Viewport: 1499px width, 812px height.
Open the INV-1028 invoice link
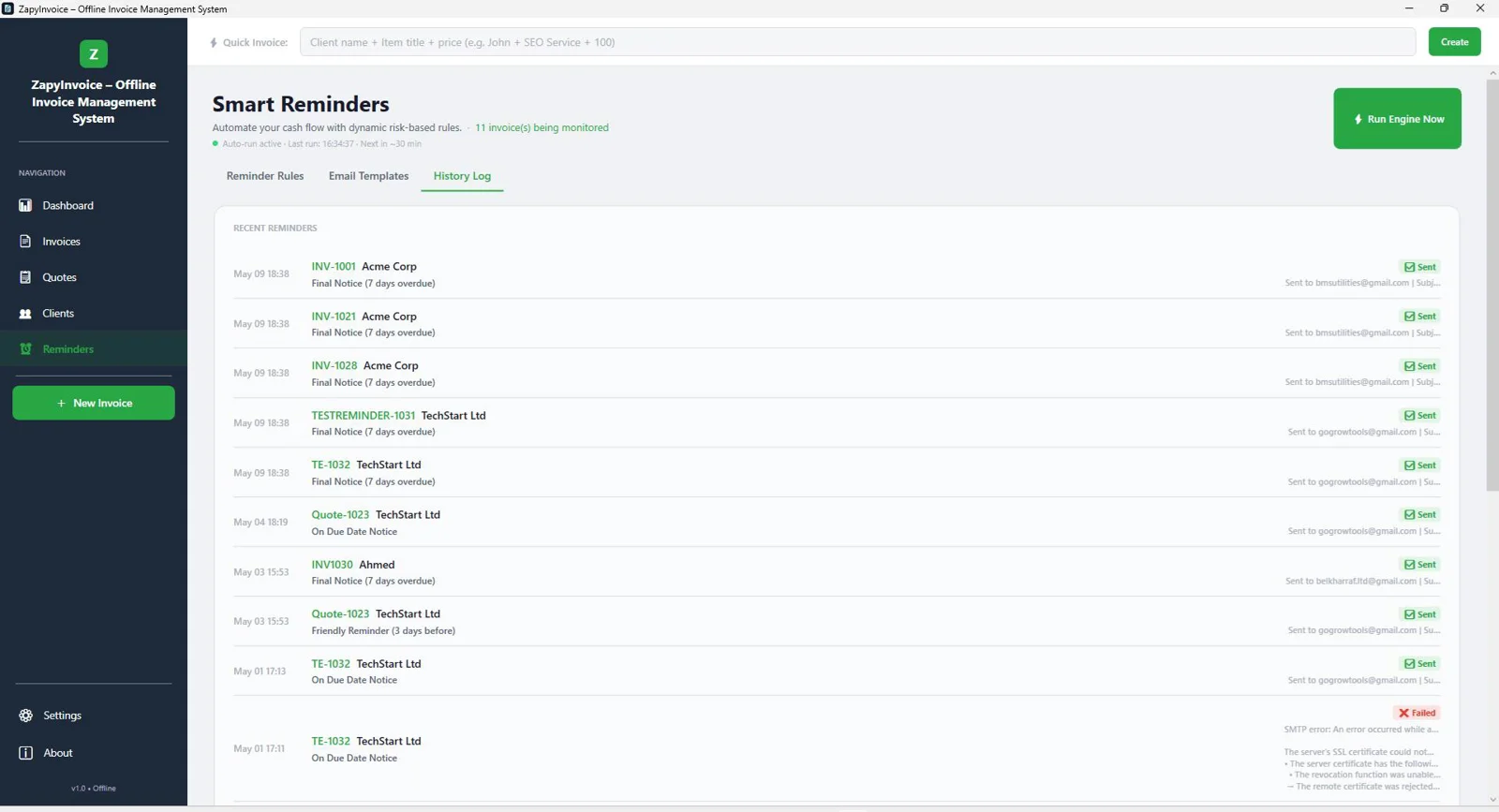click(334, 365)
